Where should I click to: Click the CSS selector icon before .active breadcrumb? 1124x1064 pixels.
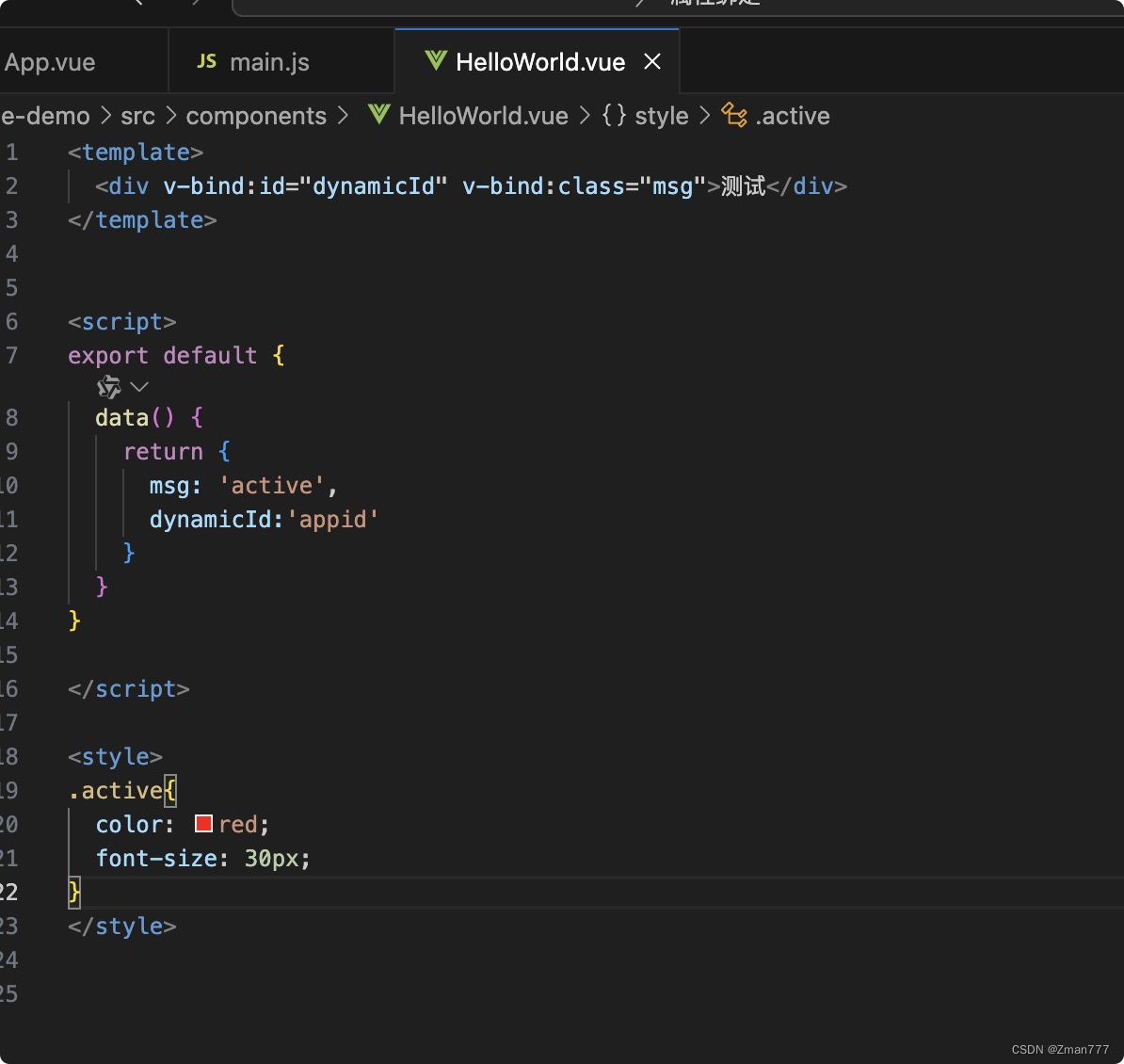pyautogui.click(x=733, y=115)
